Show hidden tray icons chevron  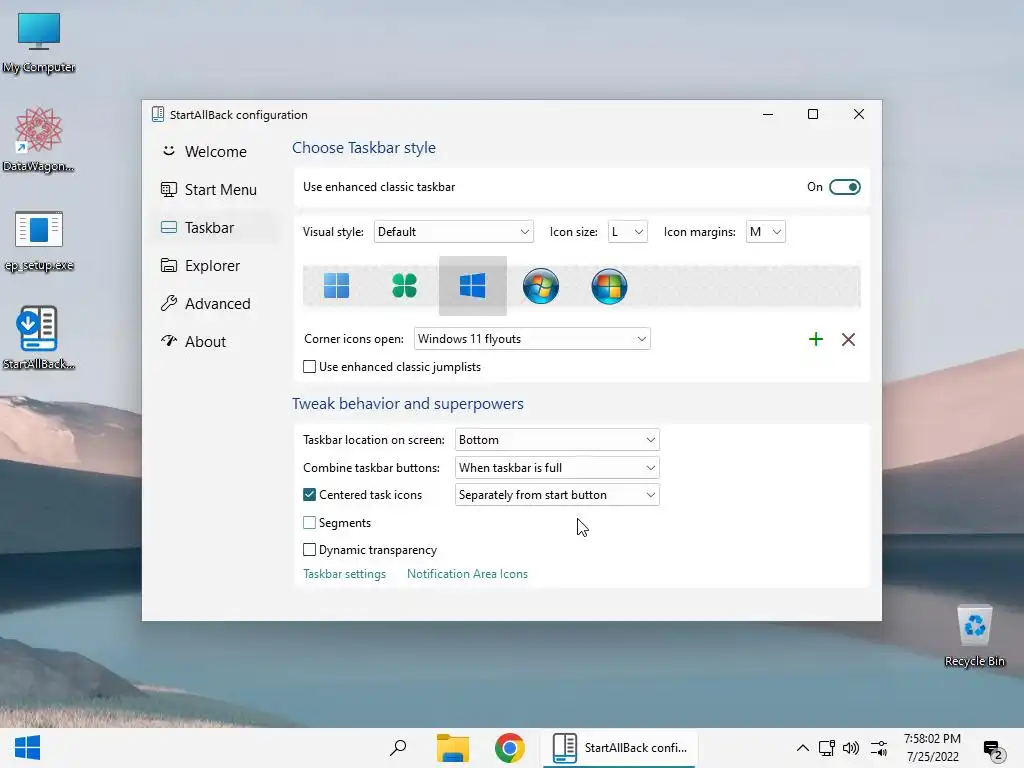point(803,748)
